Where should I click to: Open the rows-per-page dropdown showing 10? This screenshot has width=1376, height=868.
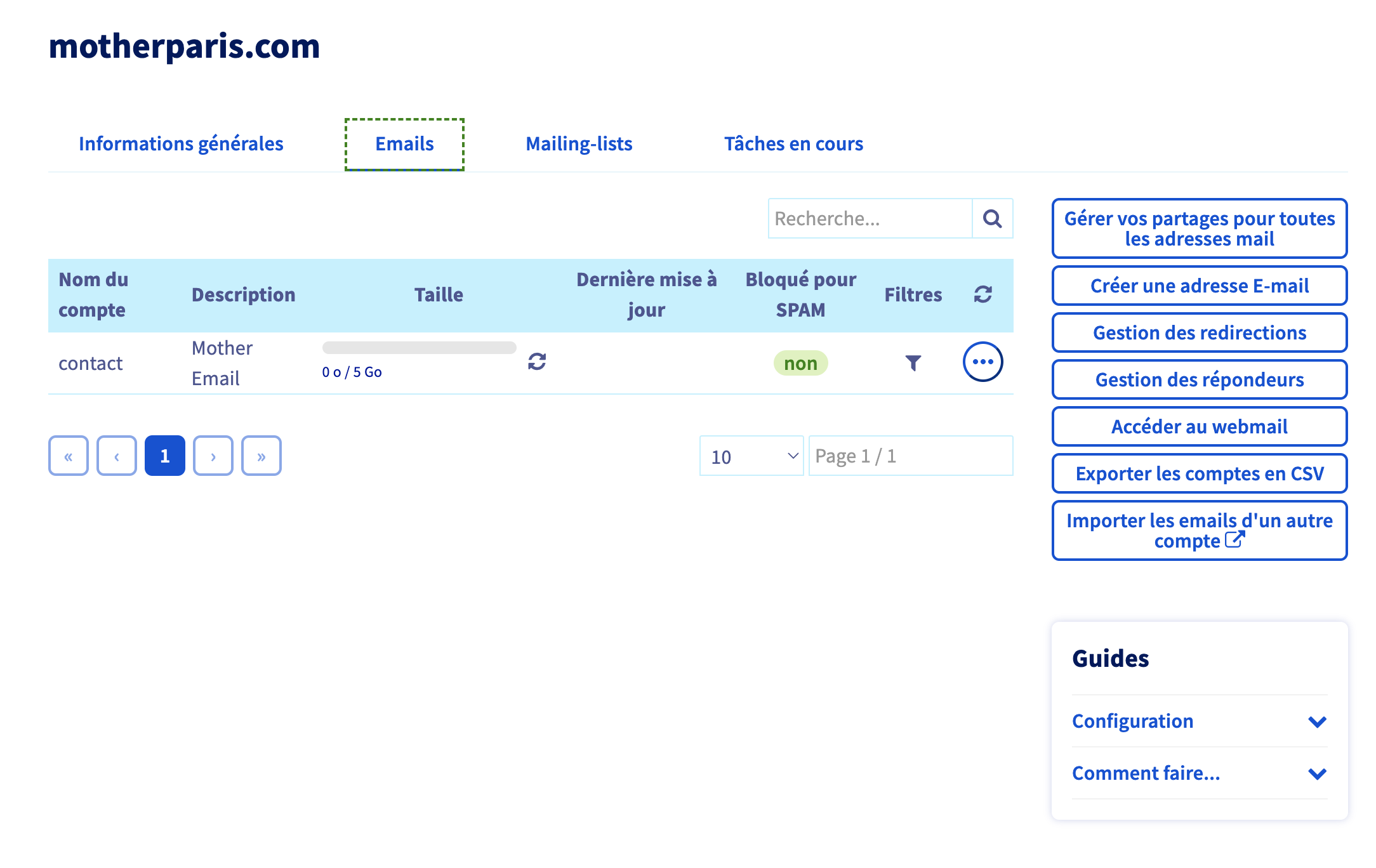tap(751, 456)
